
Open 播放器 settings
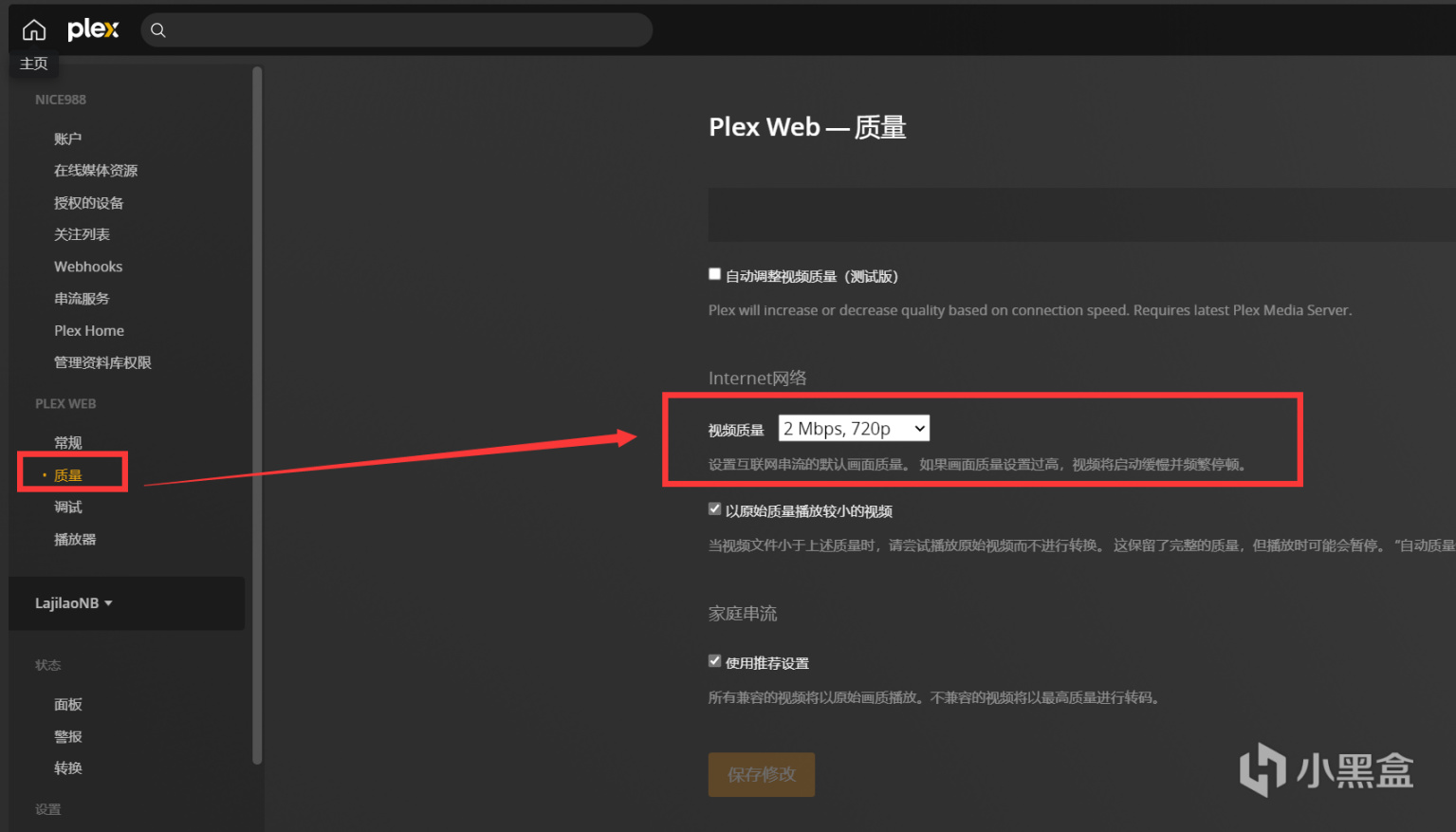click(75, 540)
